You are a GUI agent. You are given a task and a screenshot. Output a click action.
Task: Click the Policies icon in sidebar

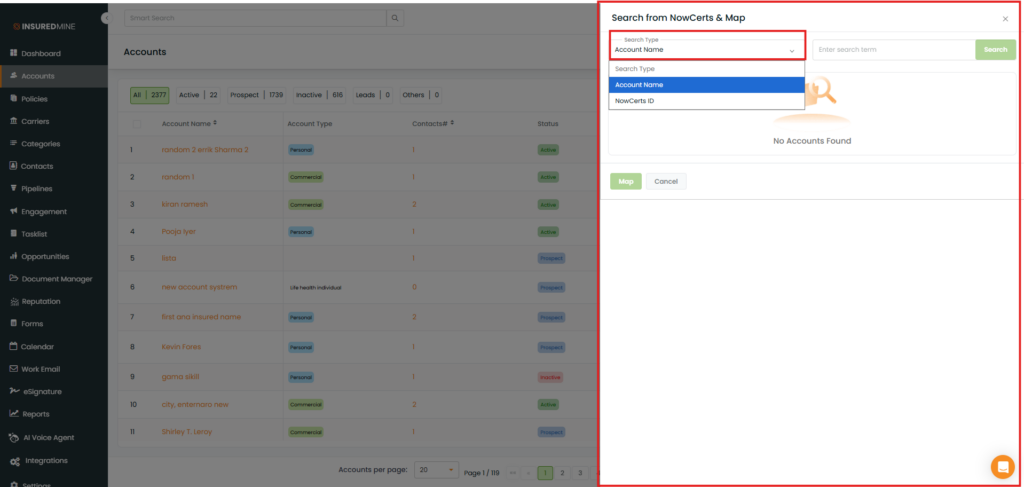[14, 99]
